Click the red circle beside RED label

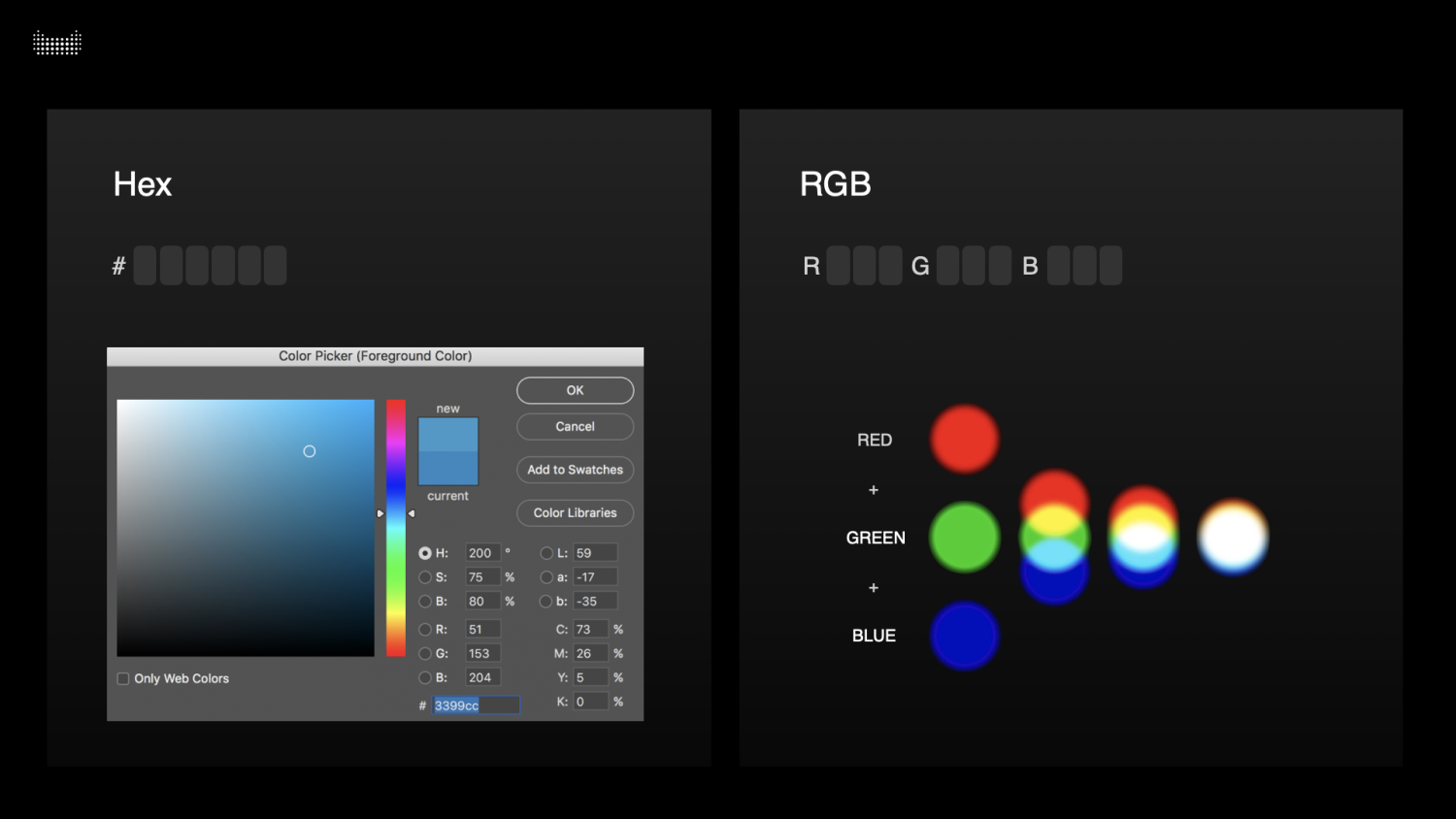tap(964, 440)
